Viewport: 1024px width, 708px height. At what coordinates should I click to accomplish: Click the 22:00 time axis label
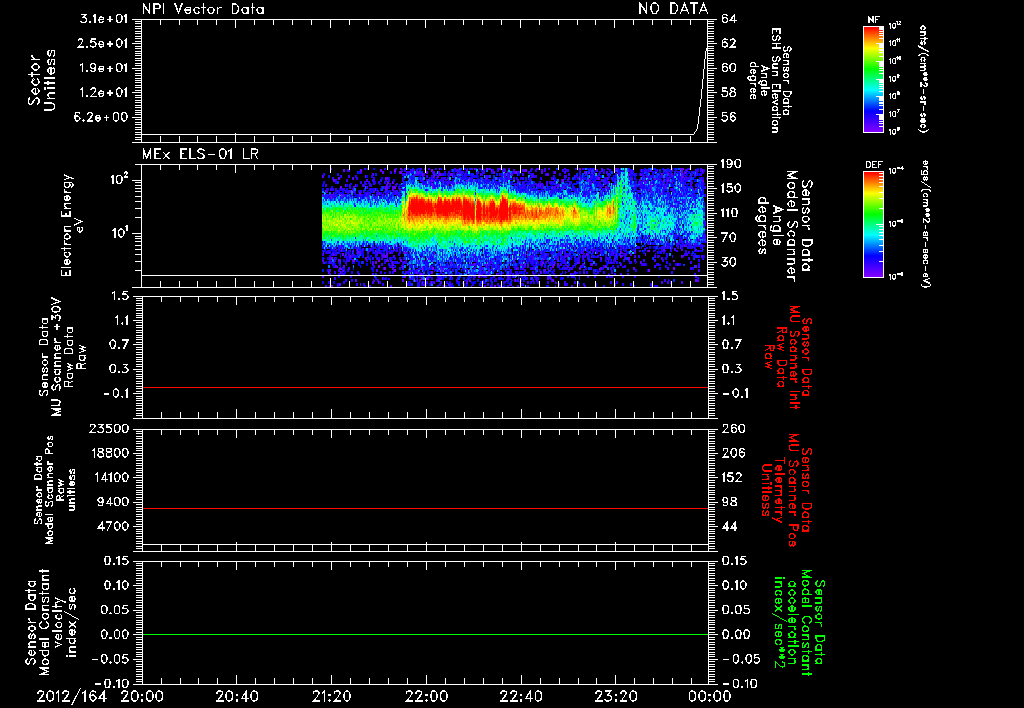426,696
